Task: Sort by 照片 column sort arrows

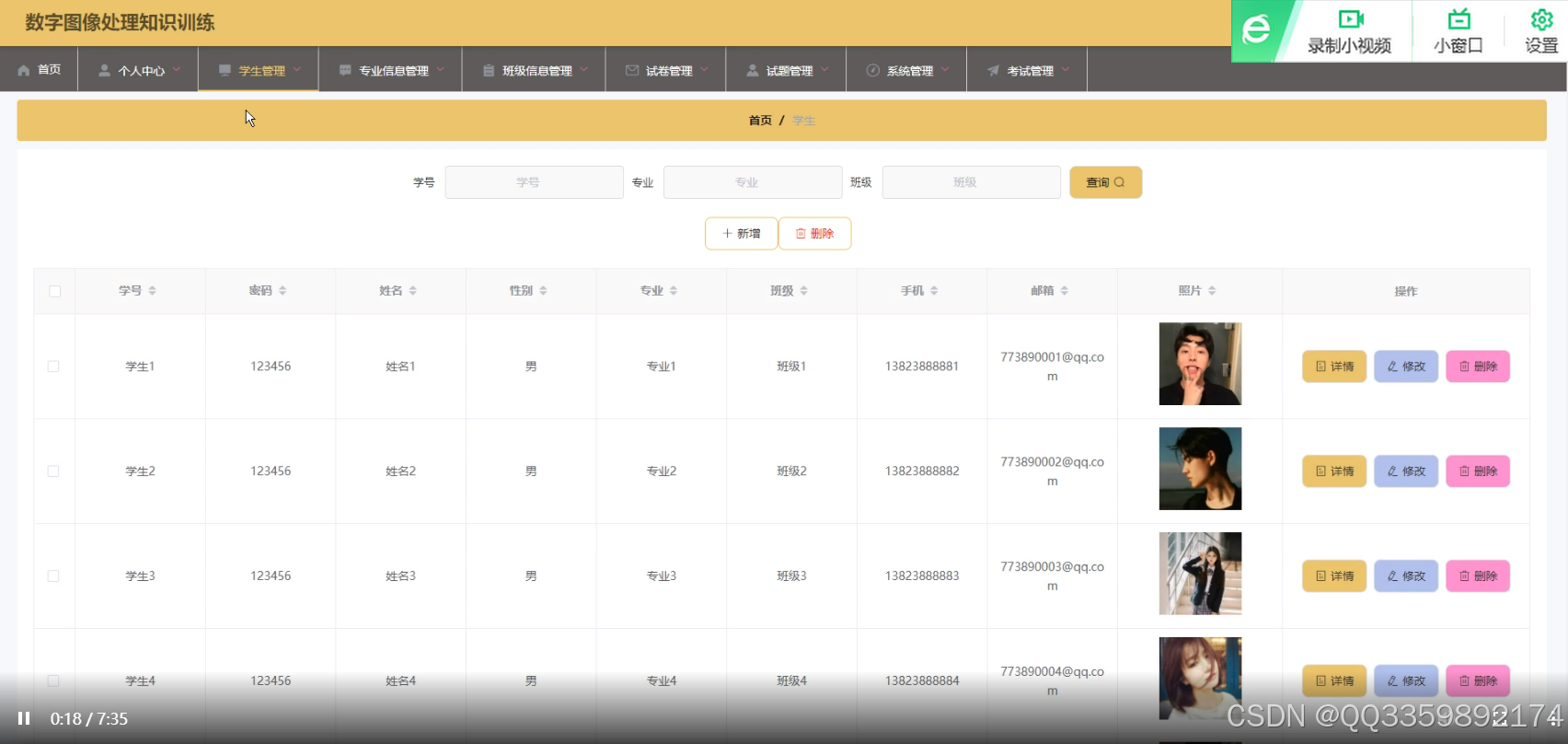Action: pyautogui.click(x=1212, y=290)
